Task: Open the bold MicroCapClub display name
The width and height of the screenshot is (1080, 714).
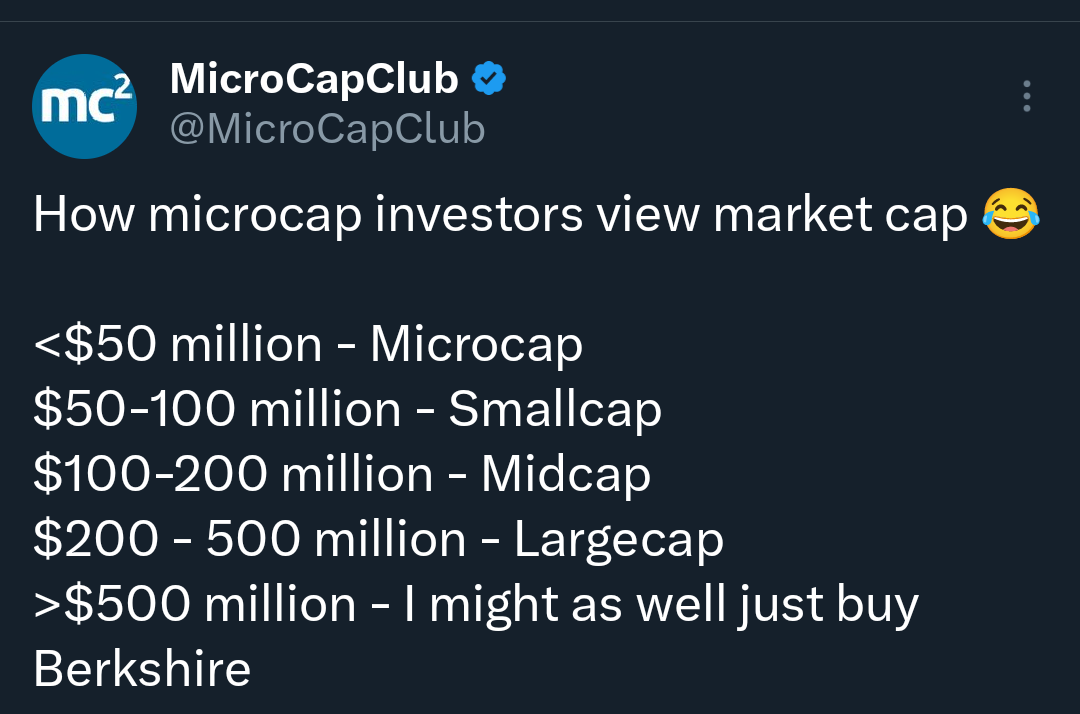Action: pos(314,79)
